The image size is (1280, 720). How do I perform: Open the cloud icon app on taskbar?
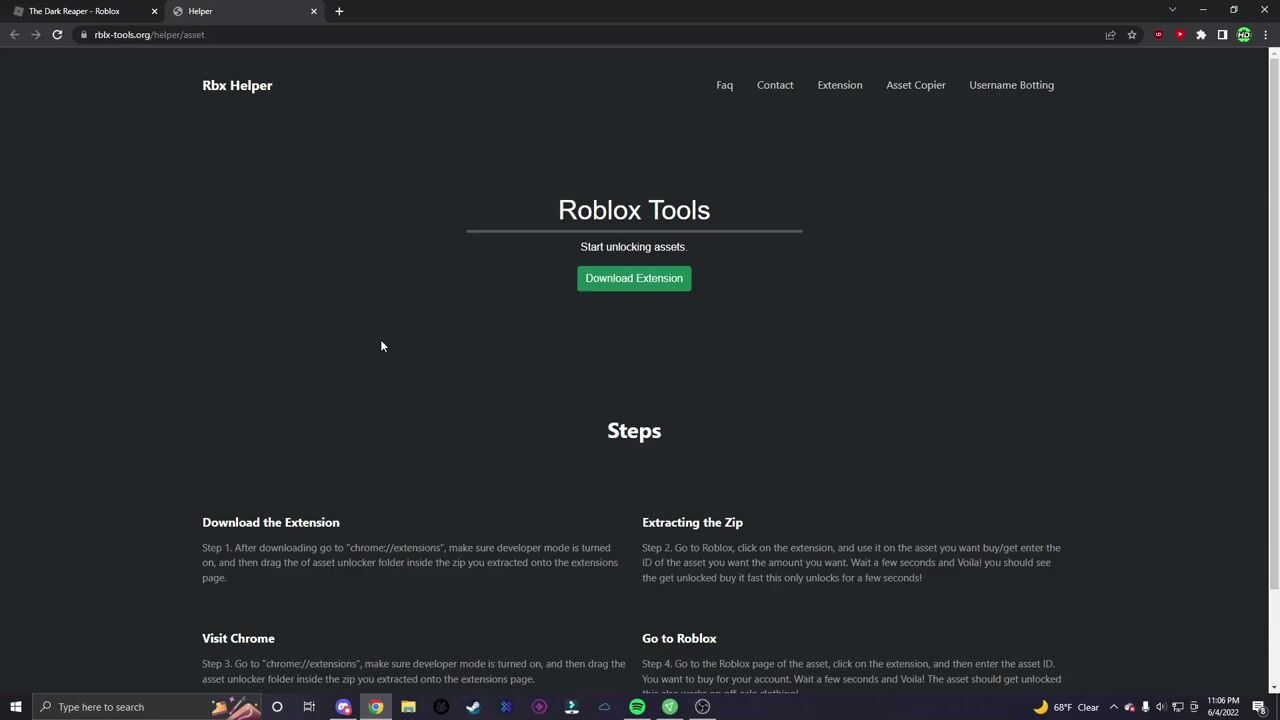604,707
